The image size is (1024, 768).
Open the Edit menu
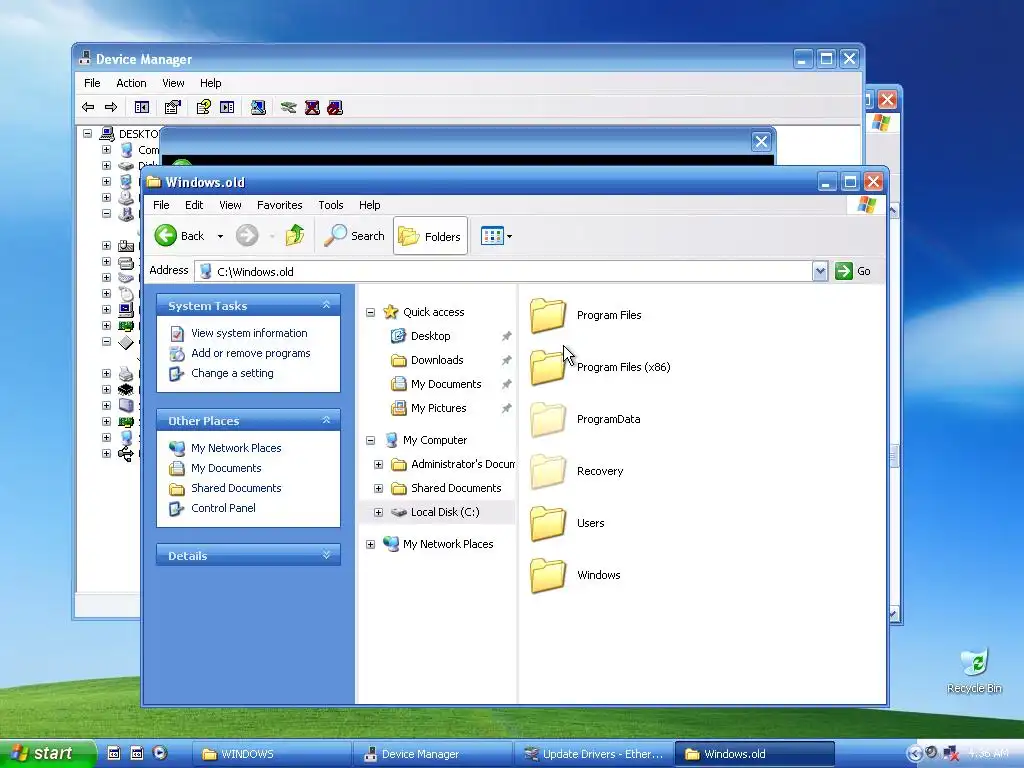(x=194, y=205)
